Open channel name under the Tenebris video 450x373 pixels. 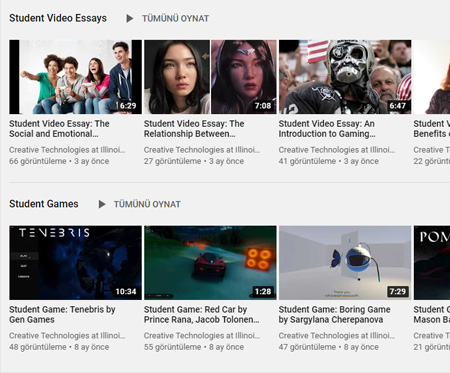(67, 336)
